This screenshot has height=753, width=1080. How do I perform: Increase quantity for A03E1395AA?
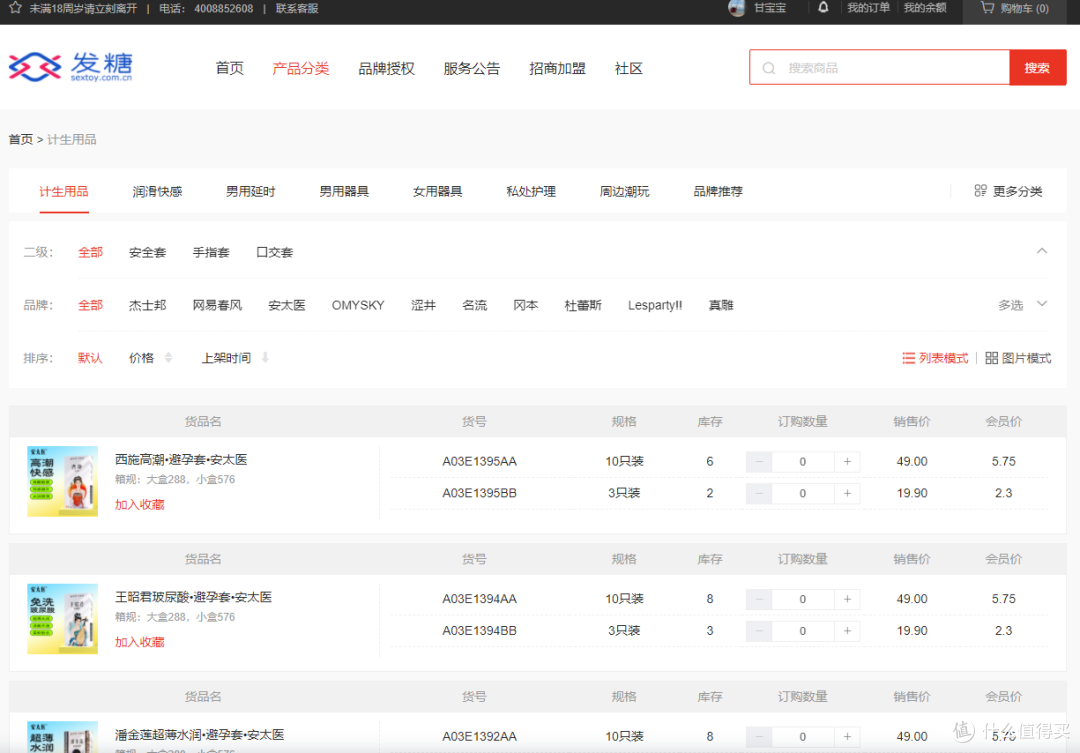pyautogui.click(x=847, y=462)
